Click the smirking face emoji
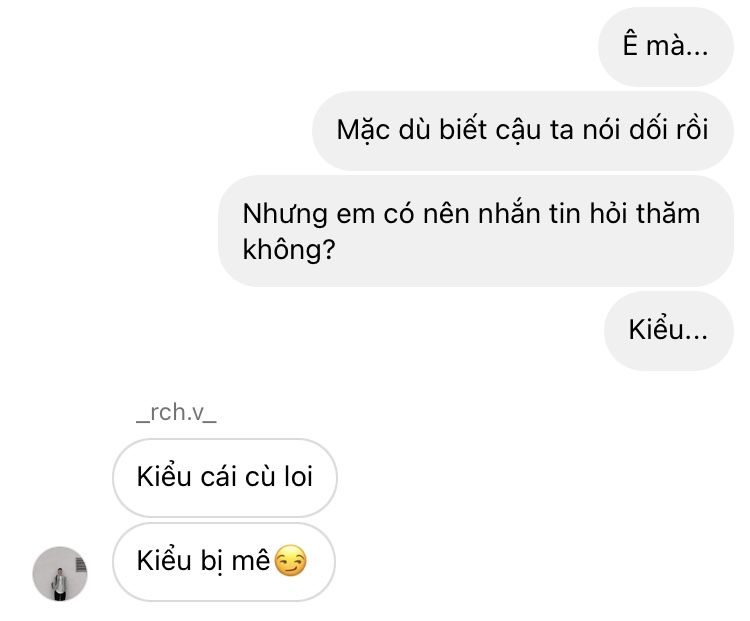The image size is (750, 621). point(291,560)
